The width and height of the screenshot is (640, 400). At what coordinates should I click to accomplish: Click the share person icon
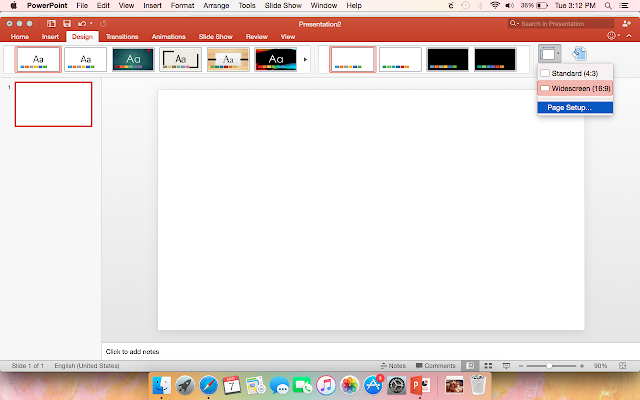tap(626, 24)
